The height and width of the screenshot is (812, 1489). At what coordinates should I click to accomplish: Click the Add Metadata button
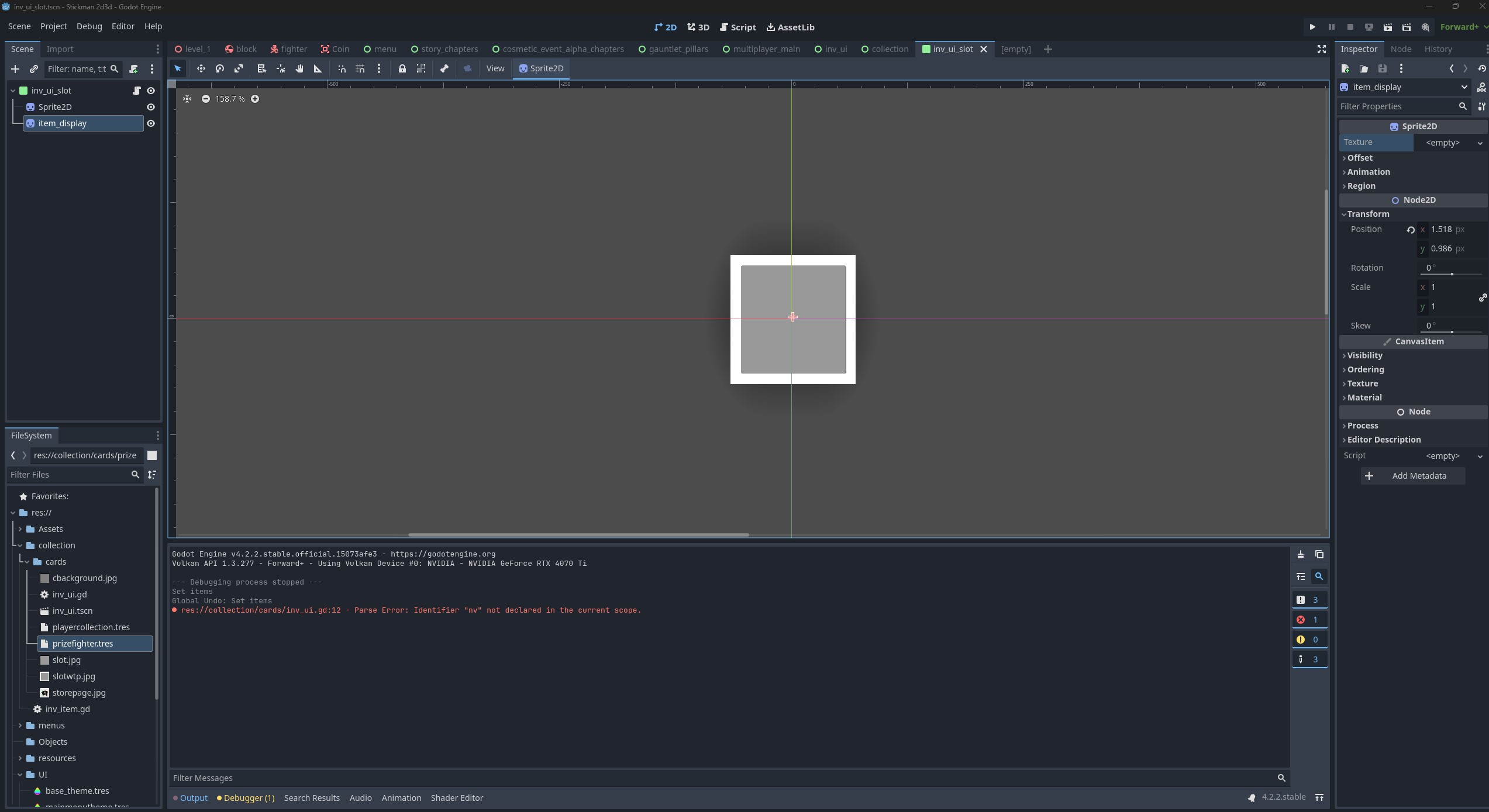(x=1412, y=476)
